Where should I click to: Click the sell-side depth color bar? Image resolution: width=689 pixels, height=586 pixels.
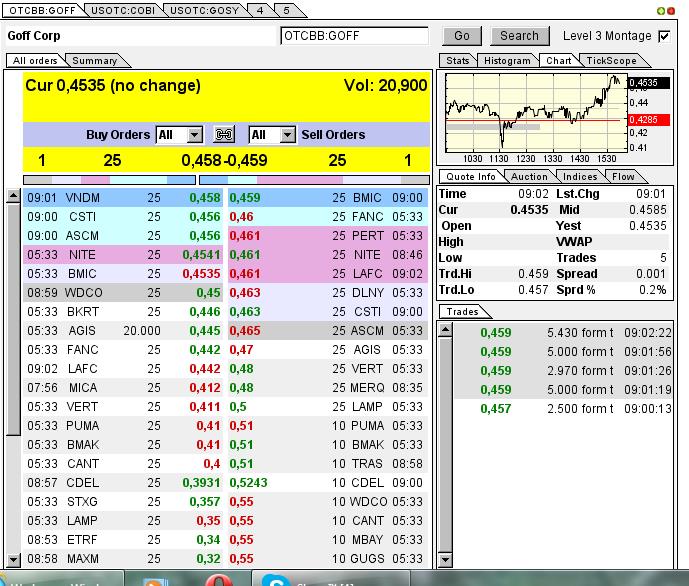[315, 180]
